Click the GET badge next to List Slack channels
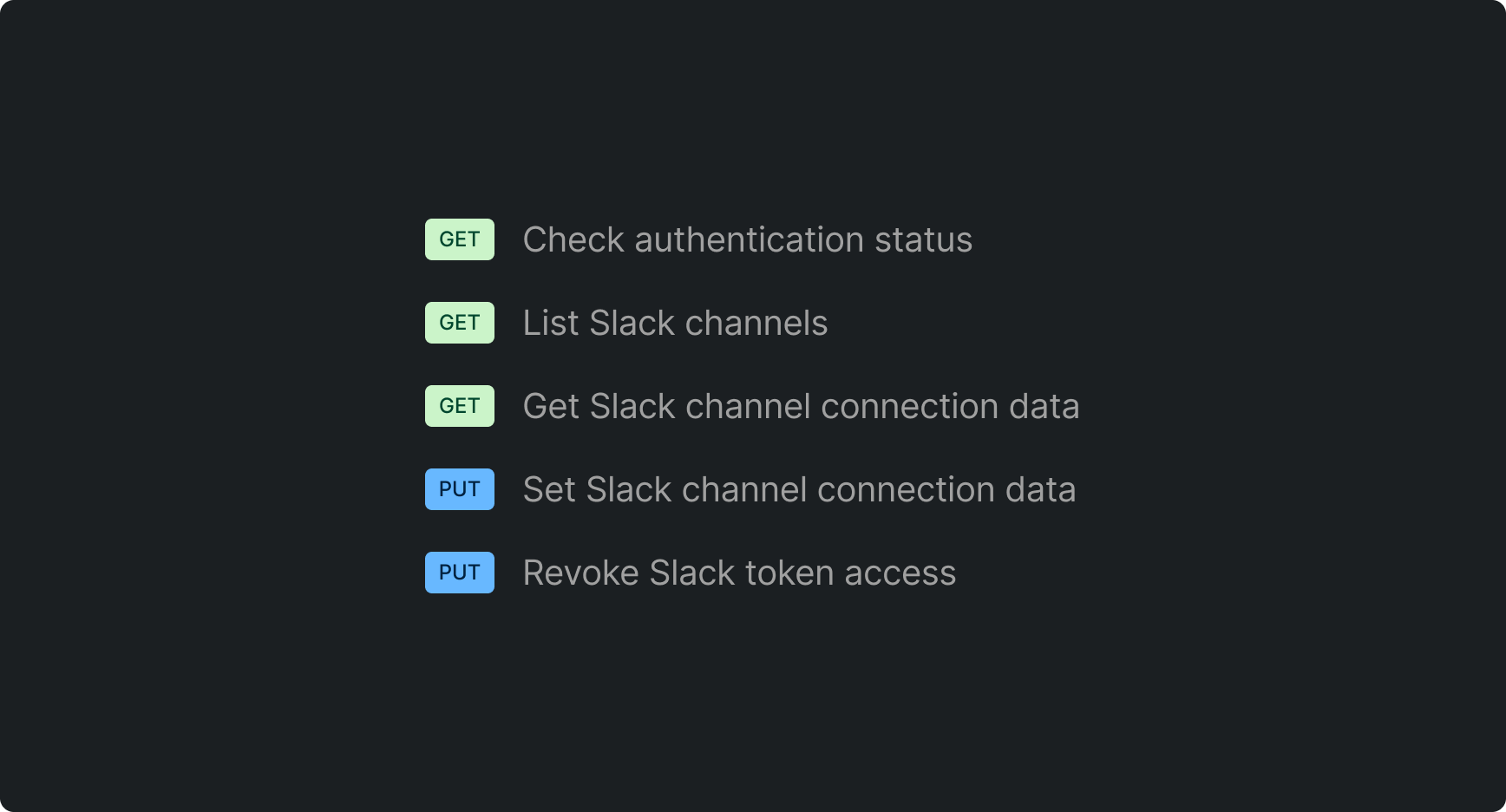Viewport: 1506px width, 812px height. [459, 322]
